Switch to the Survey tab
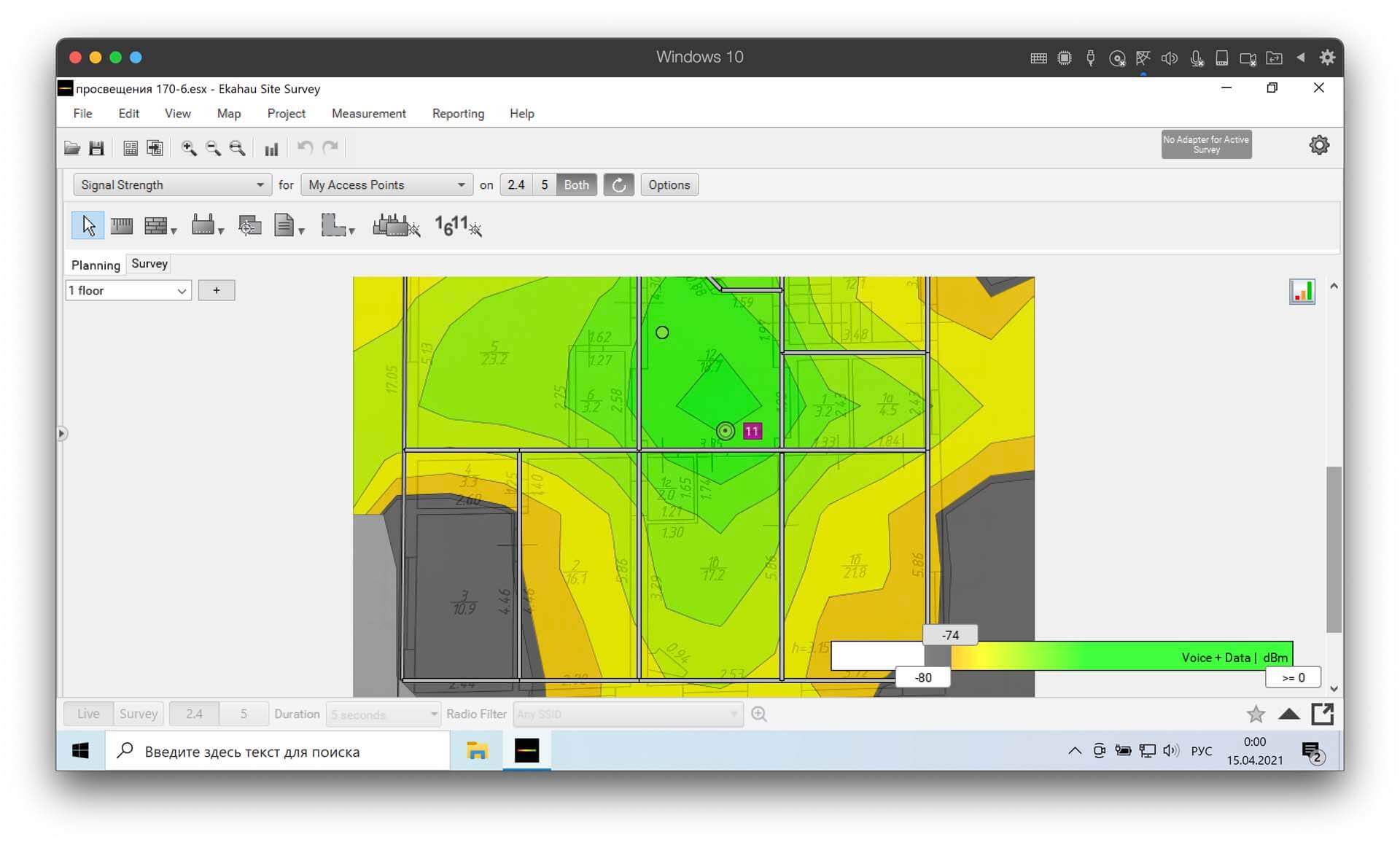 click(x=149, y=264)
